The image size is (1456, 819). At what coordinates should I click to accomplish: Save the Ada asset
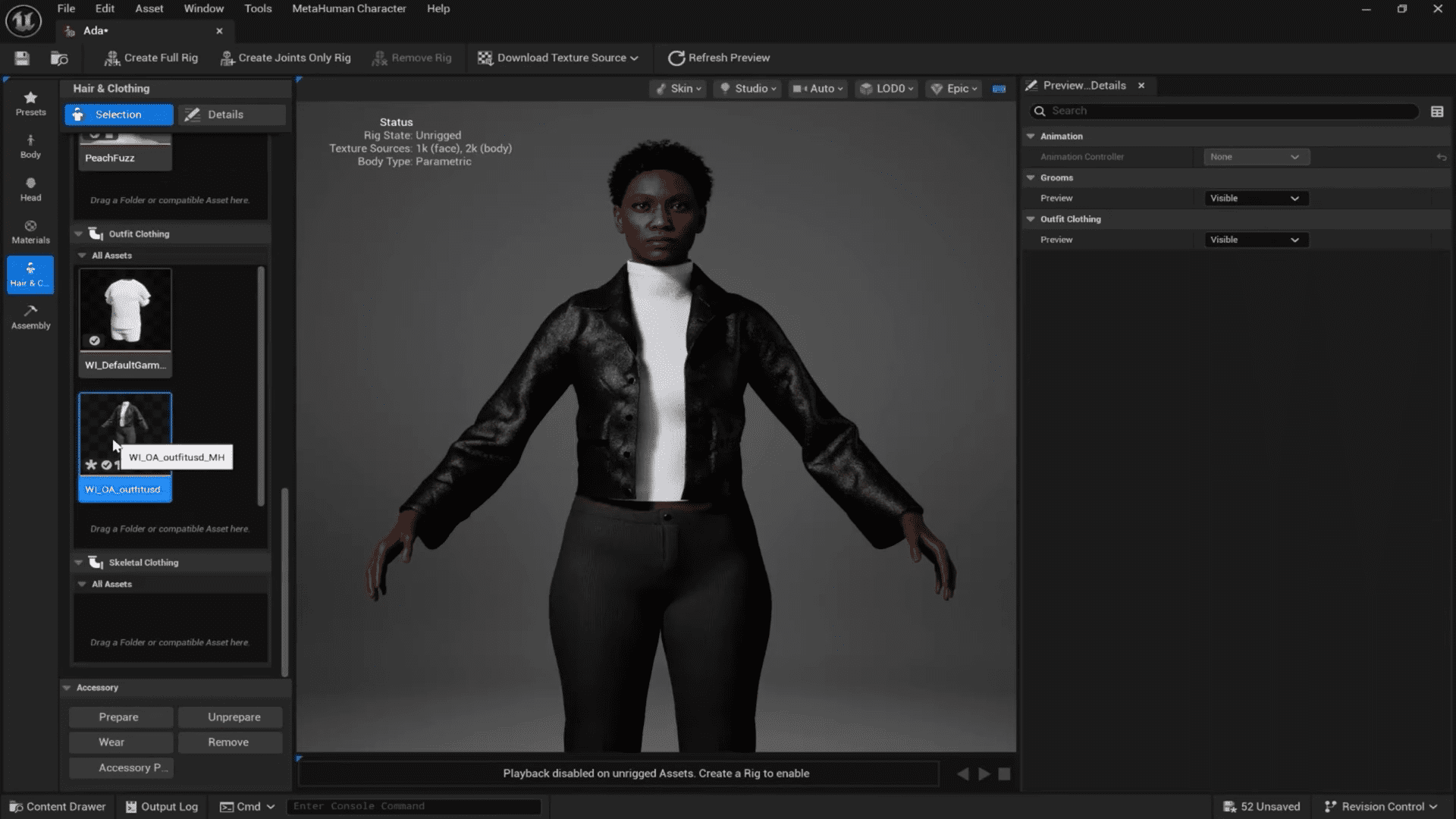[x=21, y=58]
